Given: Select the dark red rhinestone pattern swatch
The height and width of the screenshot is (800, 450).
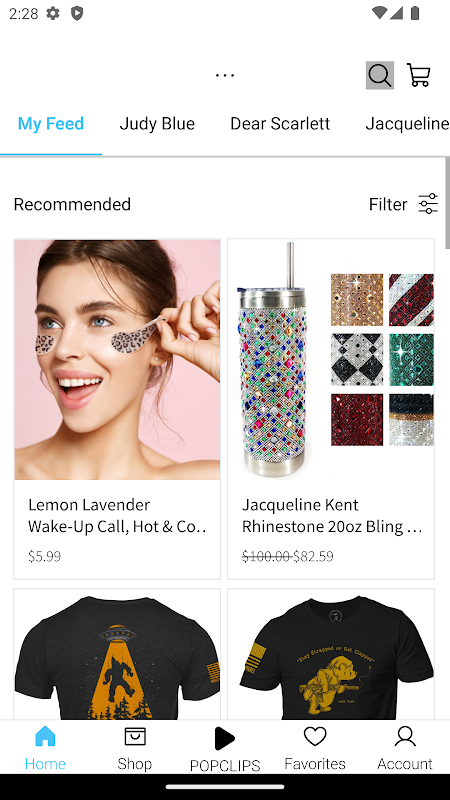Looking at the screenshot, I should (357, 419).
